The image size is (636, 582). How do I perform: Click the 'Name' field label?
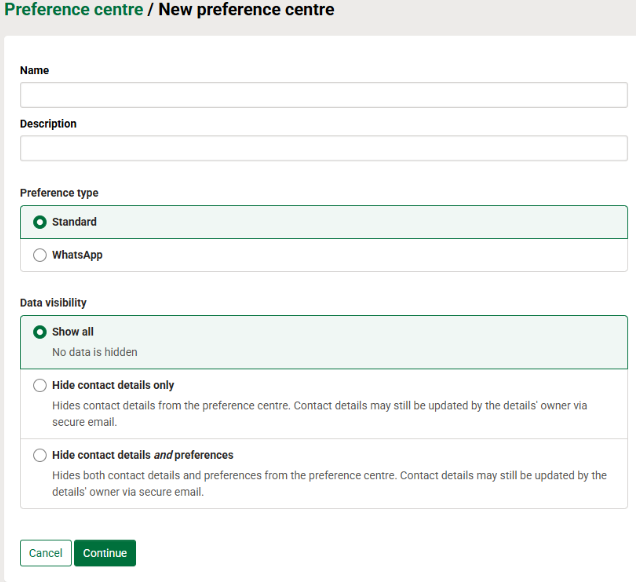pyautogui.click(x=34, y=70)
